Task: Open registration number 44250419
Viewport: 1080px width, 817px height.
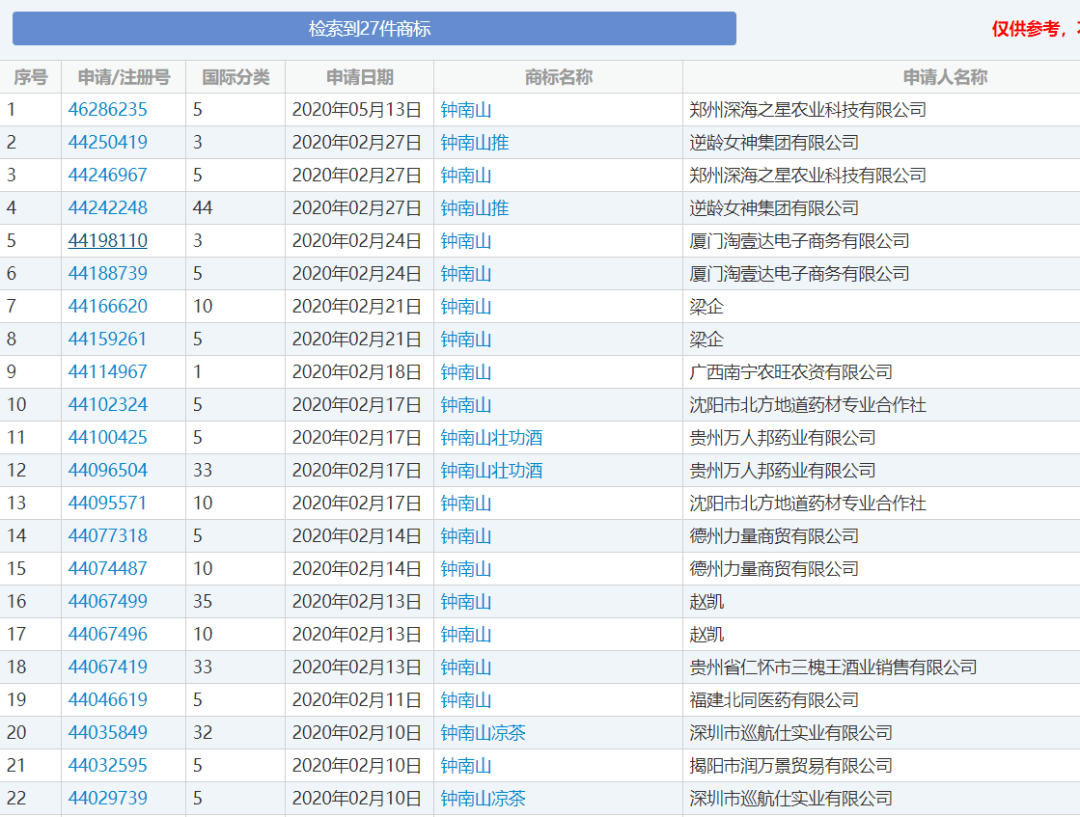Action: pos(107,143)
